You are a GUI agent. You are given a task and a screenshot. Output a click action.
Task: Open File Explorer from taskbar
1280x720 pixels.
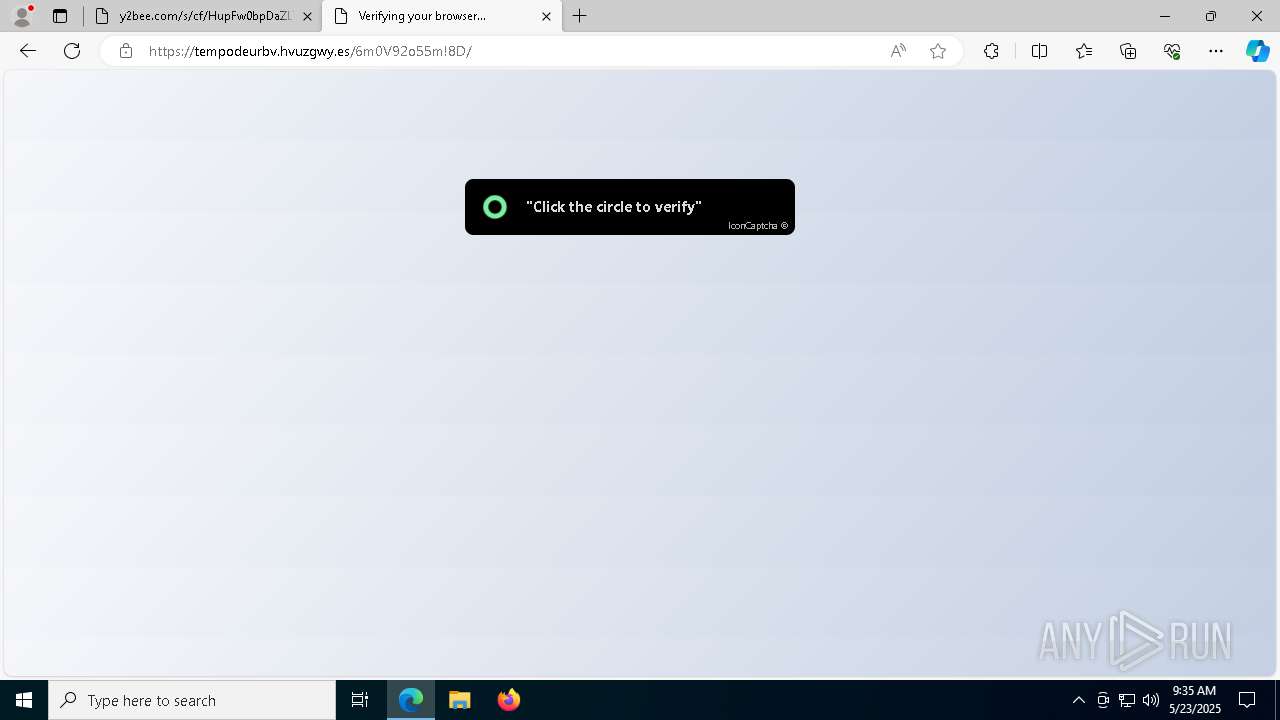pos(460,700)
